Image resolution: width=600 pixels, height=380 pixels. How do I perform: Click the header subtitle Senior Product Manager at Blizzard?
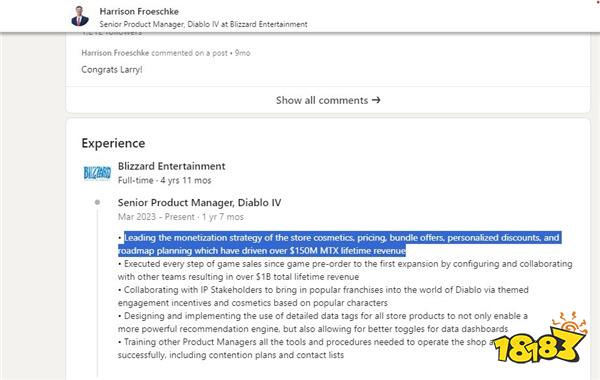pos(203,24)
